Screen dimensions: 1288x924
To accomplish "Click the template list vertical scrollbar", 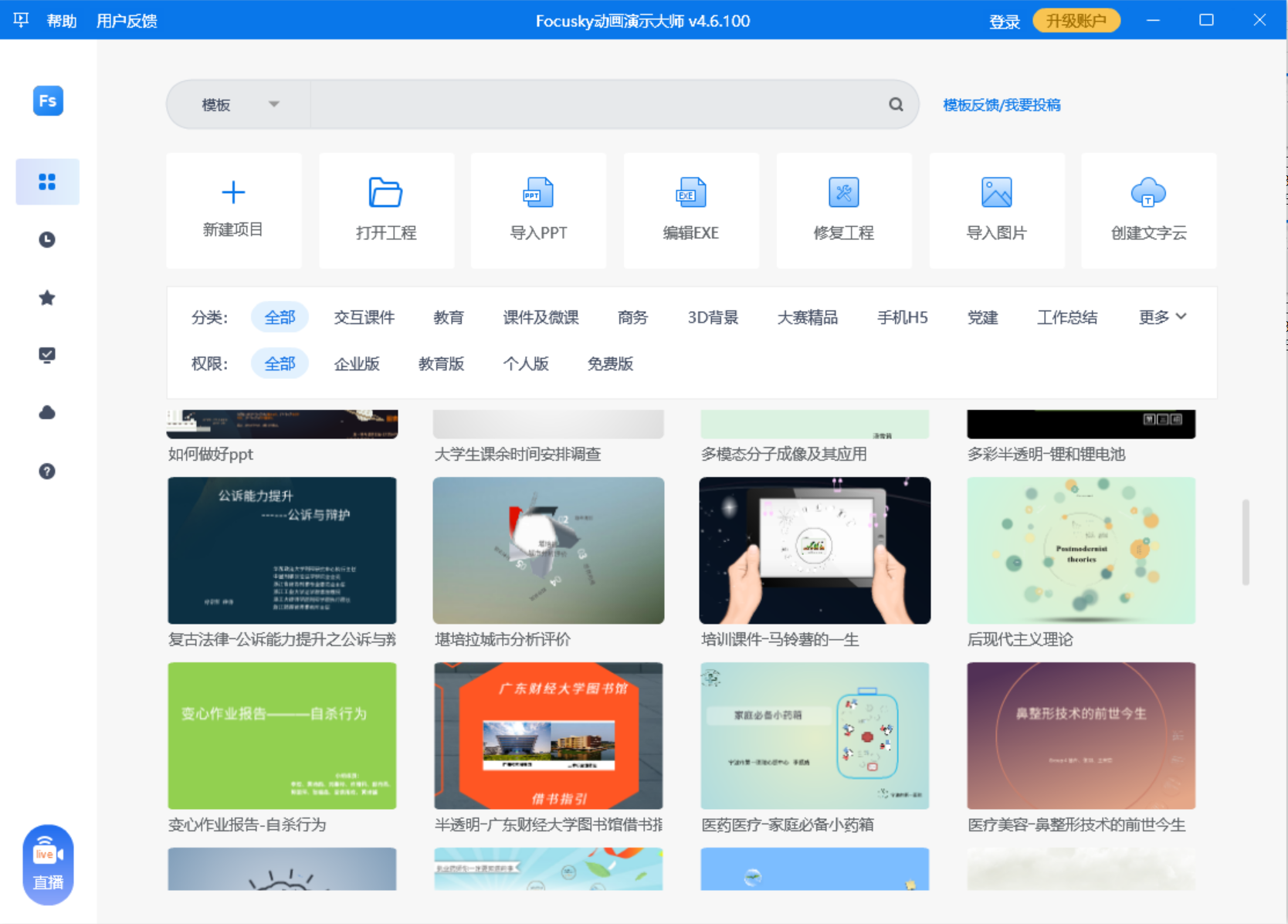I will tap(1246, 542).
